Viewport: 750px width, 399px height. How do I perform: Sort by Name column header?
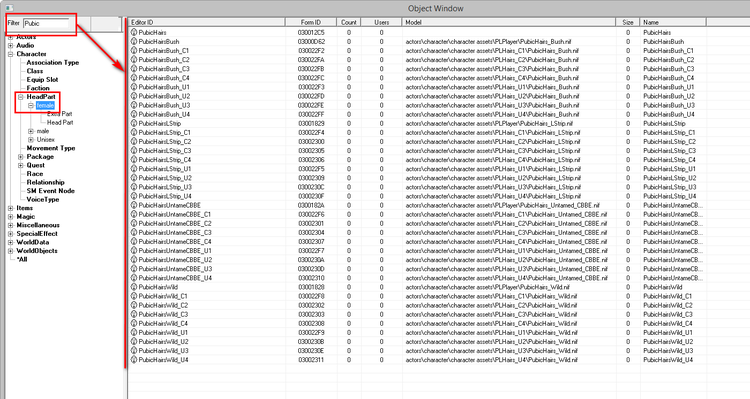coord(673,22)
